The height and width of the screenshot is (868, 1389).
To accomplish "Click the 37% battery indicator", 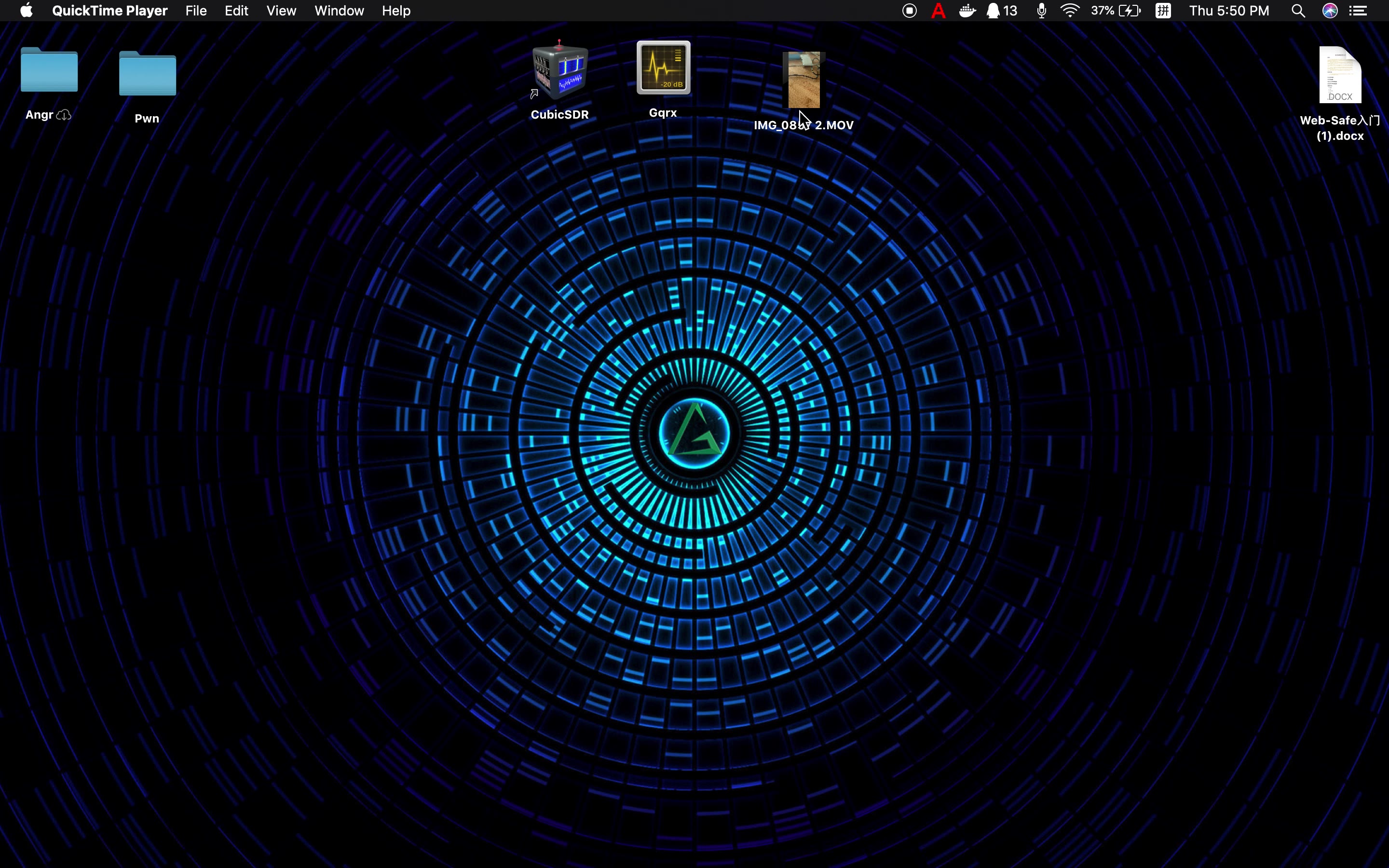I will click(1117, 11).
